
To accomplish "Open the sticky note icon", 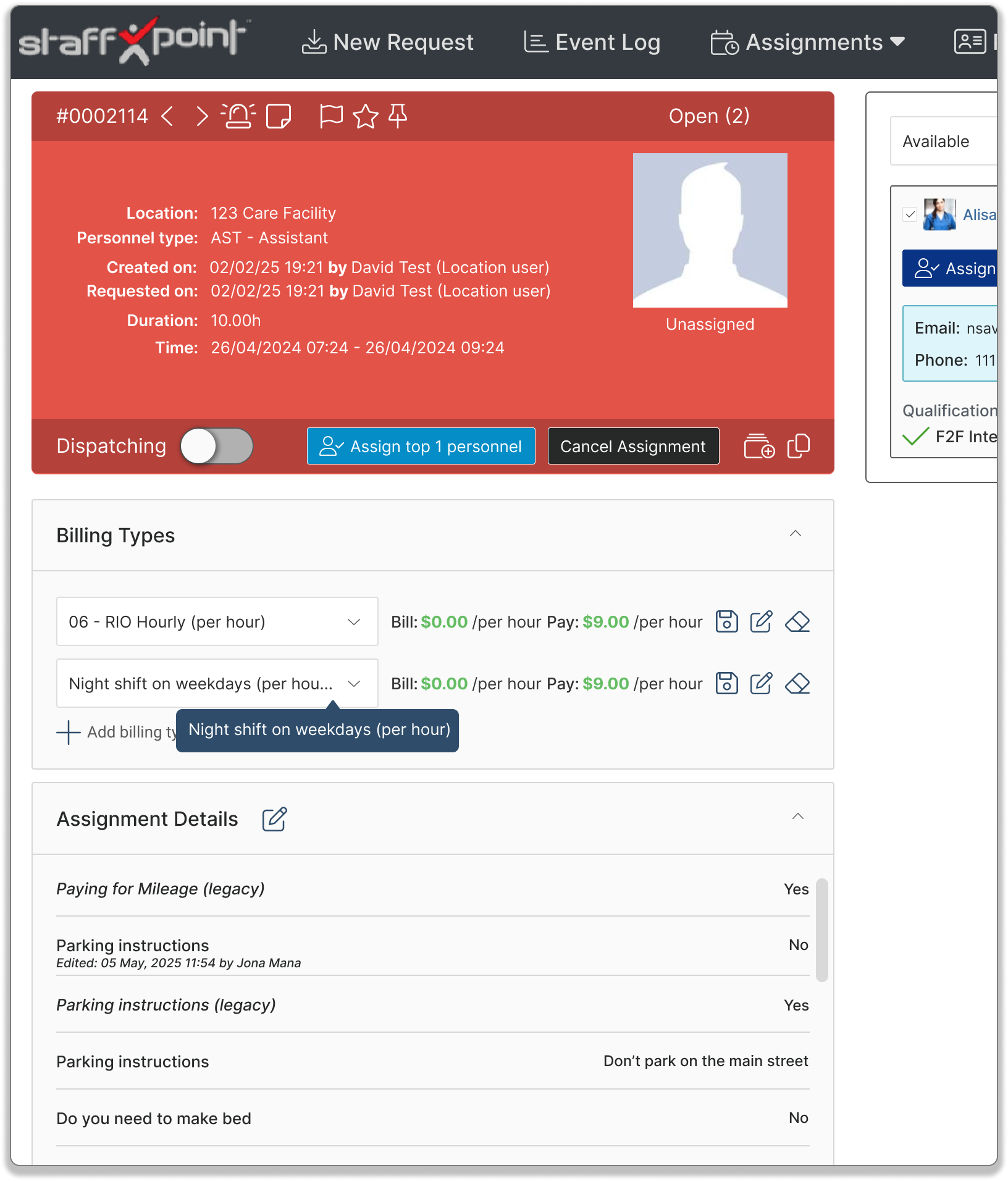I will click(278, 116).
